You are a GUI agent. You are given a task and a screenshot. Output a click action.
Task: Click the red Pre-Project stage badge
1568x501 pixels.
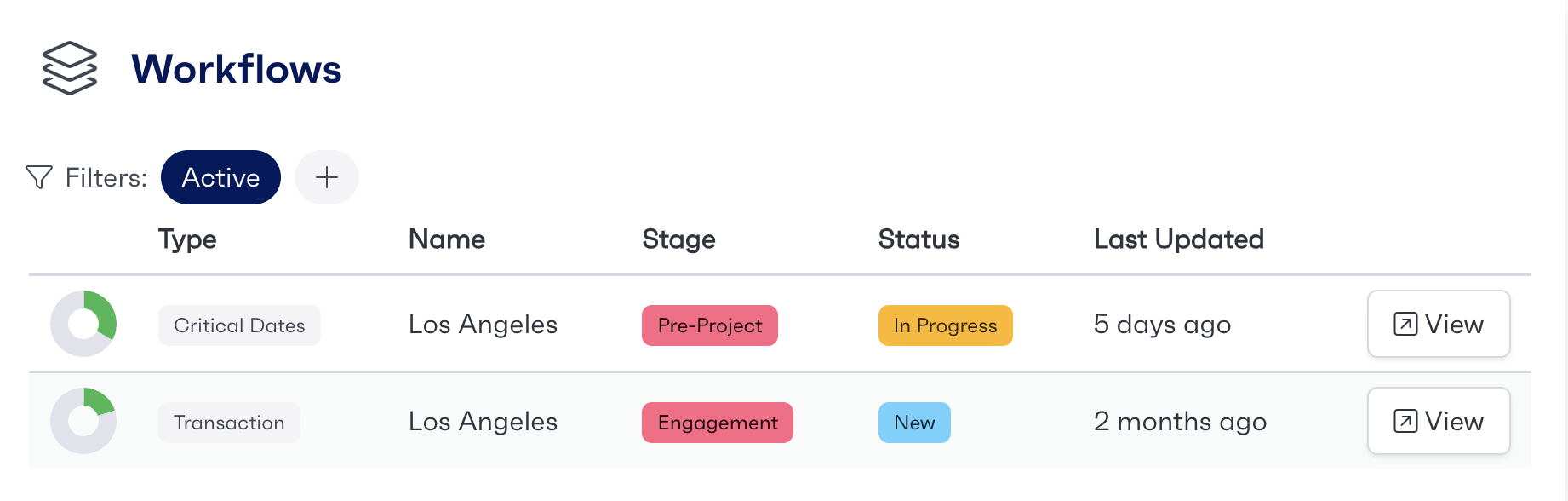point(710,325)
